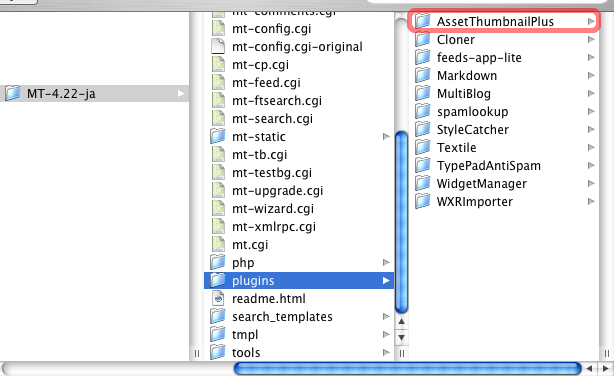The width and height of the screenshot is (614, 376).
Task: Click the horizontal scroll left arrow
Action: coord(589,369)
